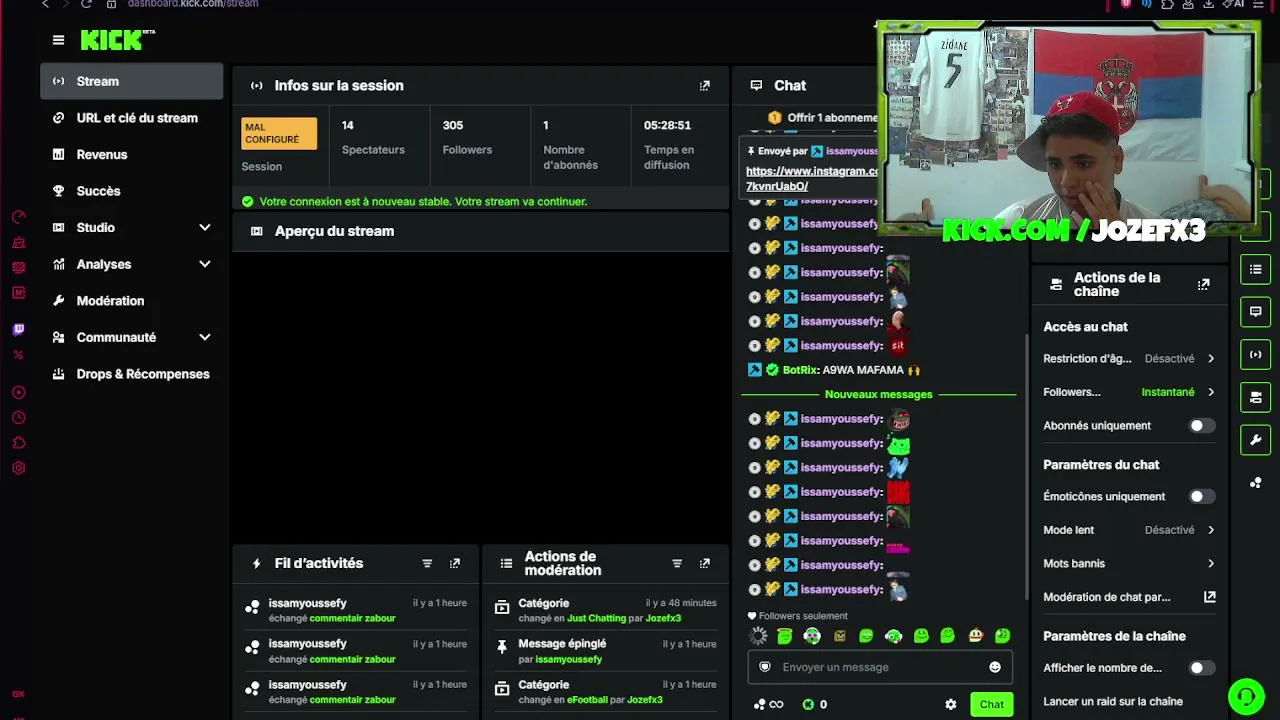Click the green Kicks balance icon
This screenshot has width=1280, height=720.
[x=808, y=704]
